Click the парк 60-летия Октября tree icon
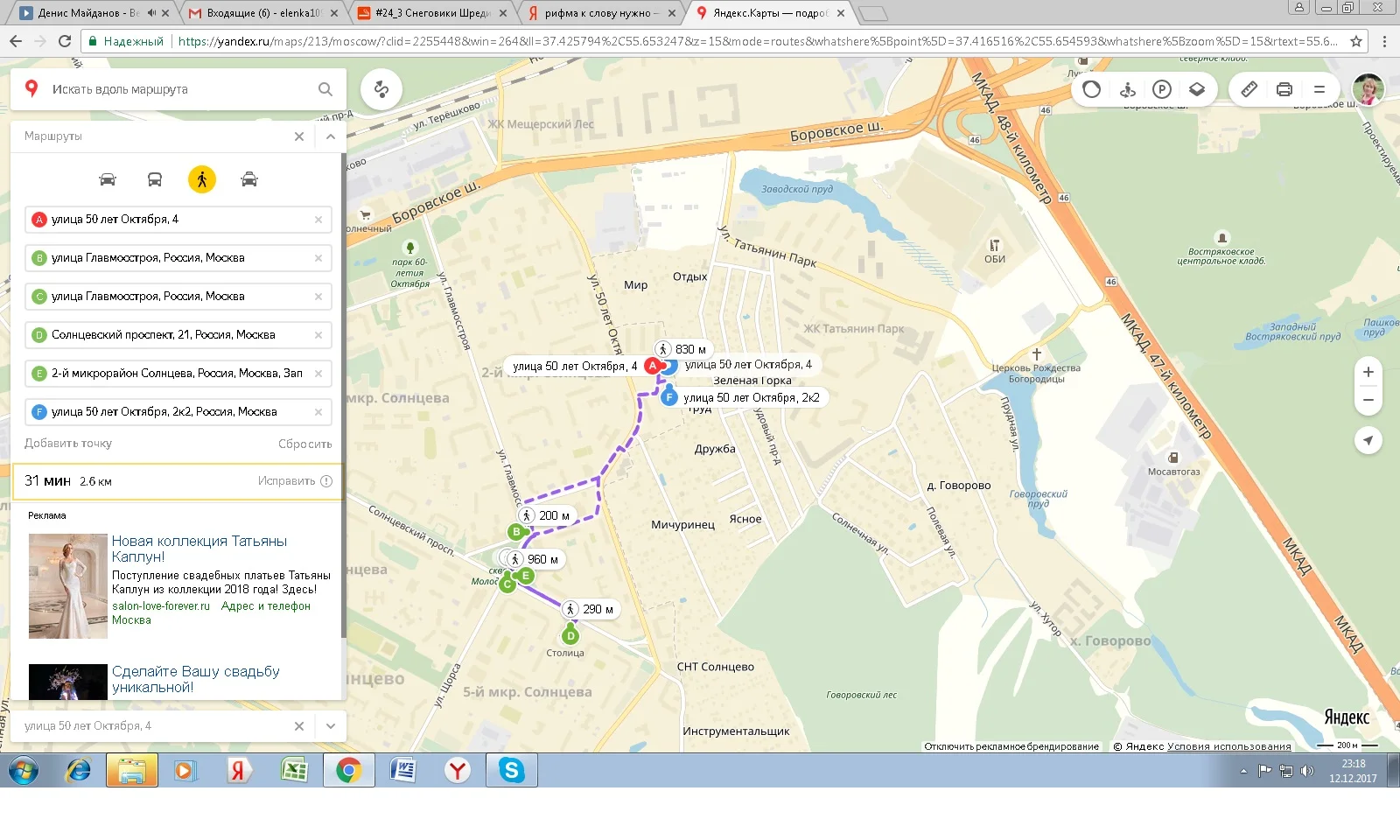Image resolution: width=1400 pixels, height=840 pixels. pyautogui.click(x=409, y=248)
